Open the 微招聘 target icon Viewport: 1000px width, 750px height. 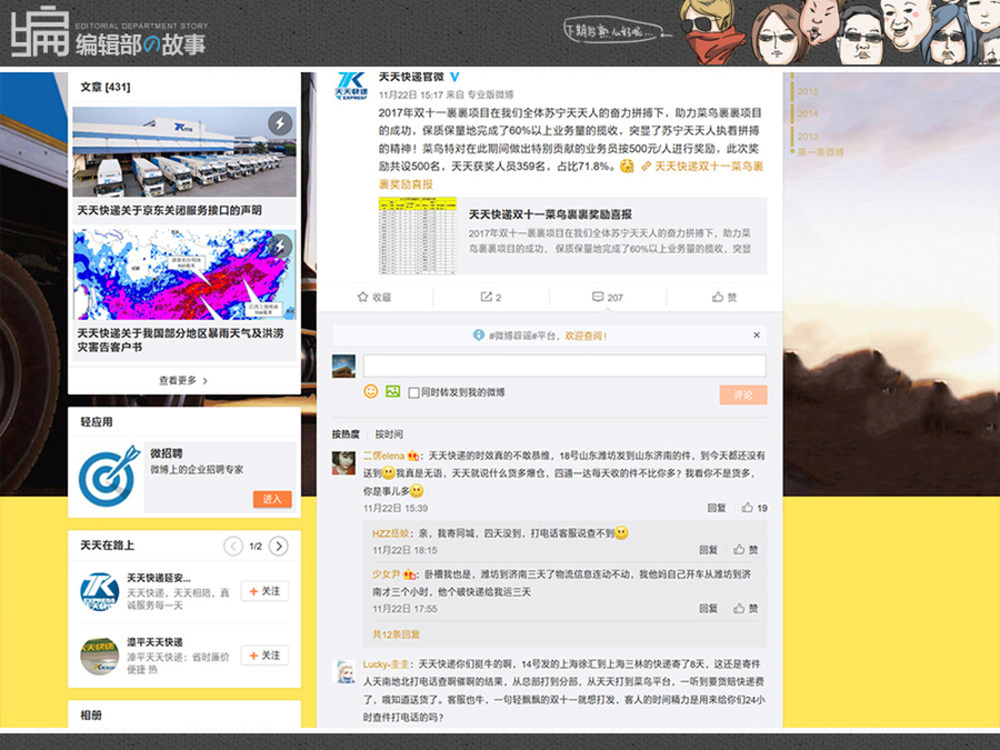click(x=108, y=476)
